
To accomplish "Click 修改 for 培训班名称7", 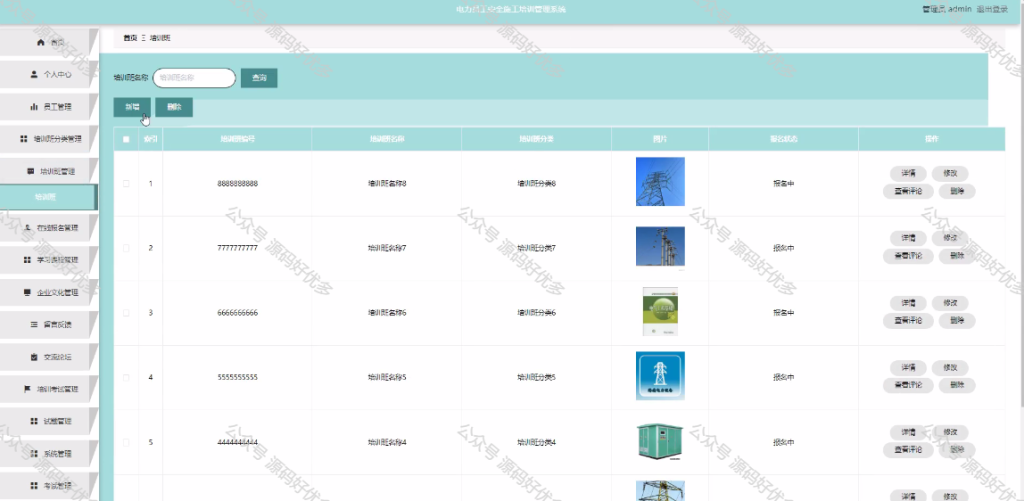I will coord(950,238).
